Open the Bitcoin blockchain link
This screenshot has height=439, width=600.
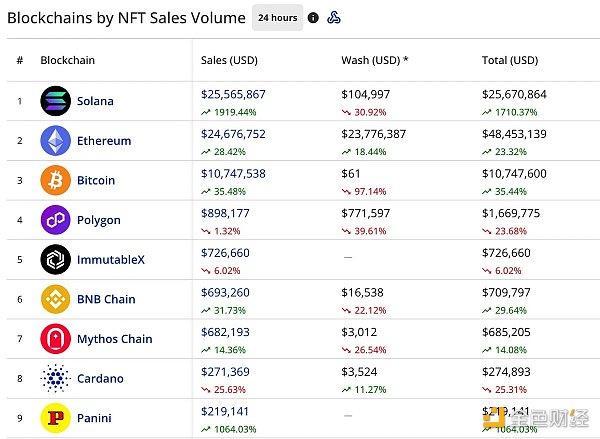point(96,180)
